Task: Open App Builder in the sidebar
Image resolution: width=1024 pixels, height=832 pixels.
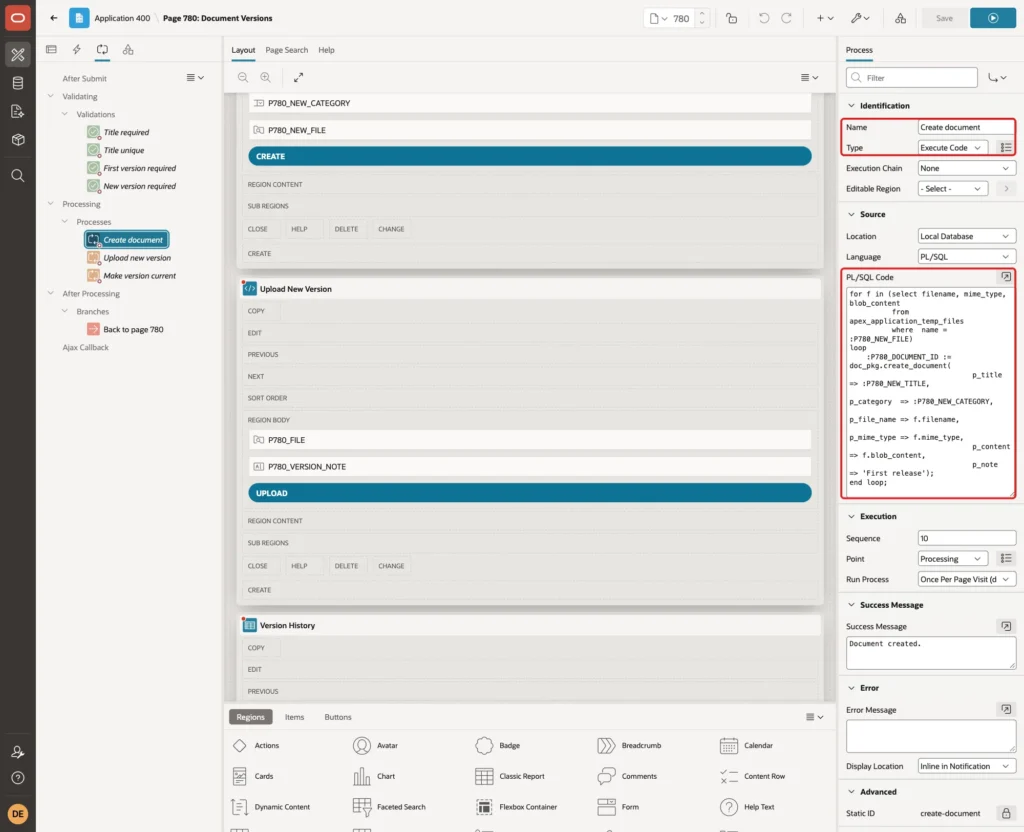Action: click(x=18, y=55)
